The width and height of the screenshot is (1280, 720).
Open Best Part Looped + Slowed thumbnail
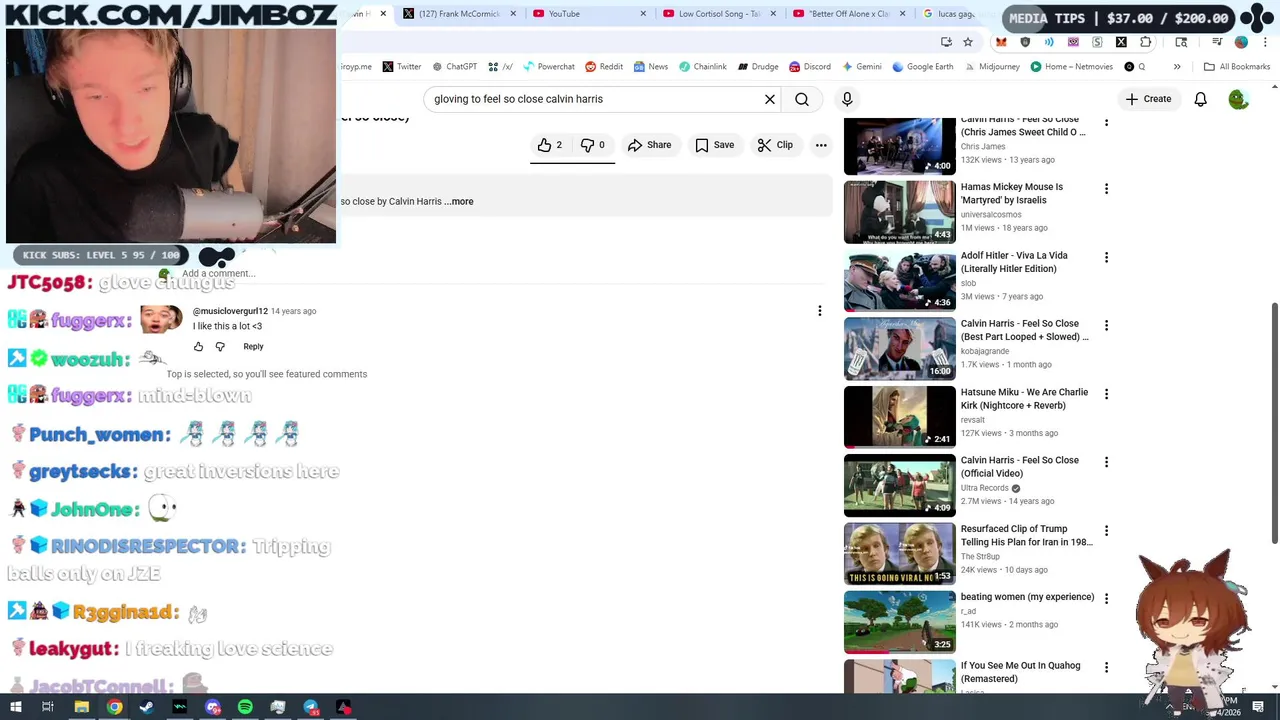[900, 349]
